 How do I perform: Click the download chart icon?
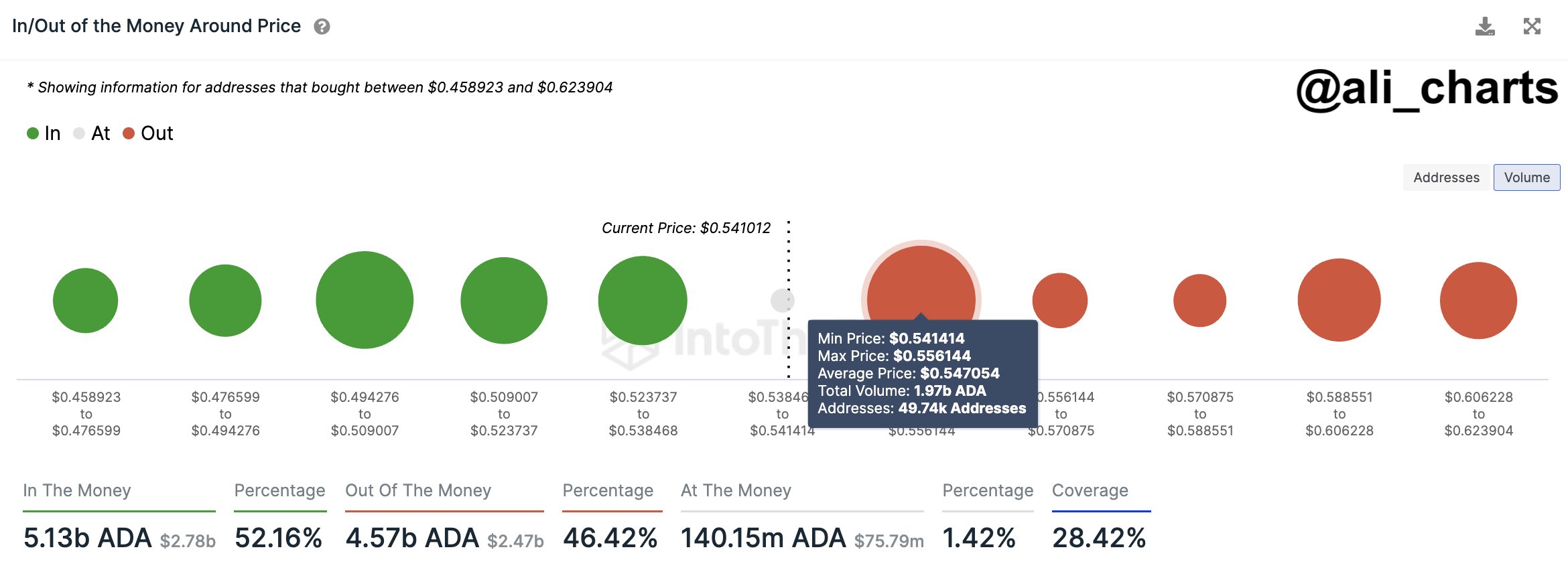pos(1485,27)
